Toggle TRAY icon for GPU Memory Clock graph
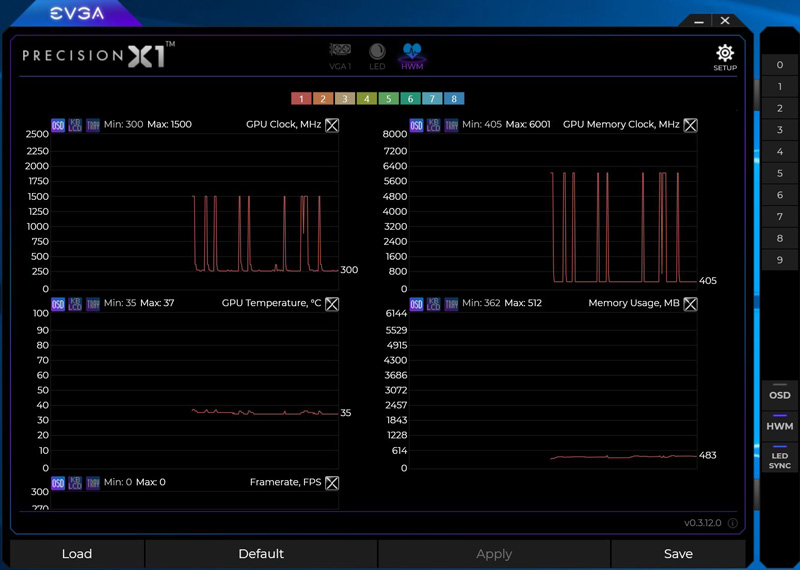This screenshot has width=800, height=570. (x=451, y=125)
